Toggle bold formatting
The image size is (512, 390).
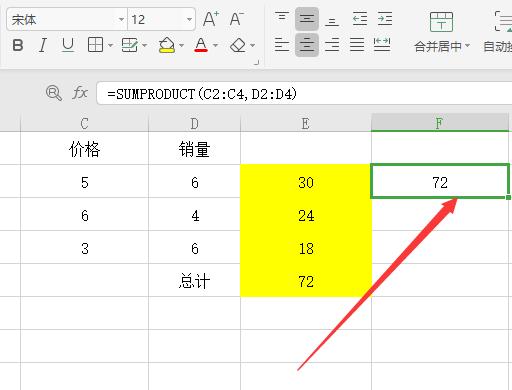pyautogui.click(x=18, y=45)
